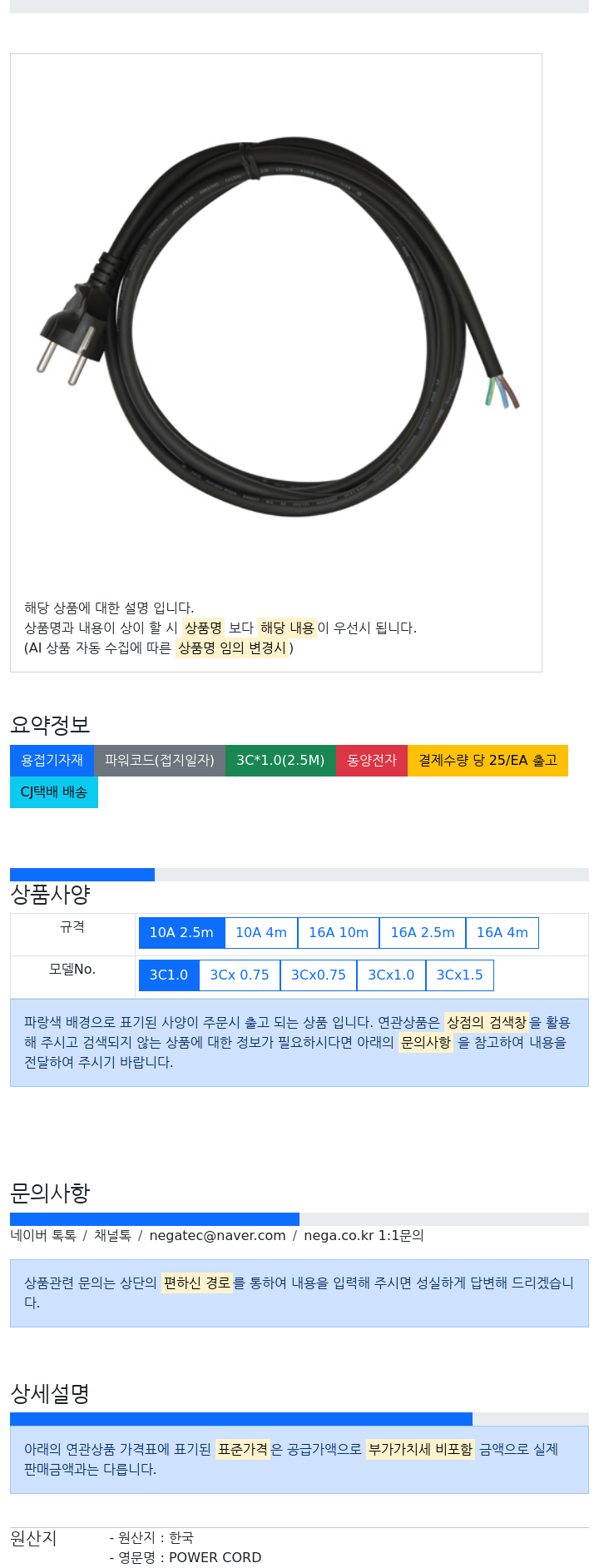Click the negatec@naver.com contact text

[217, 1236]
